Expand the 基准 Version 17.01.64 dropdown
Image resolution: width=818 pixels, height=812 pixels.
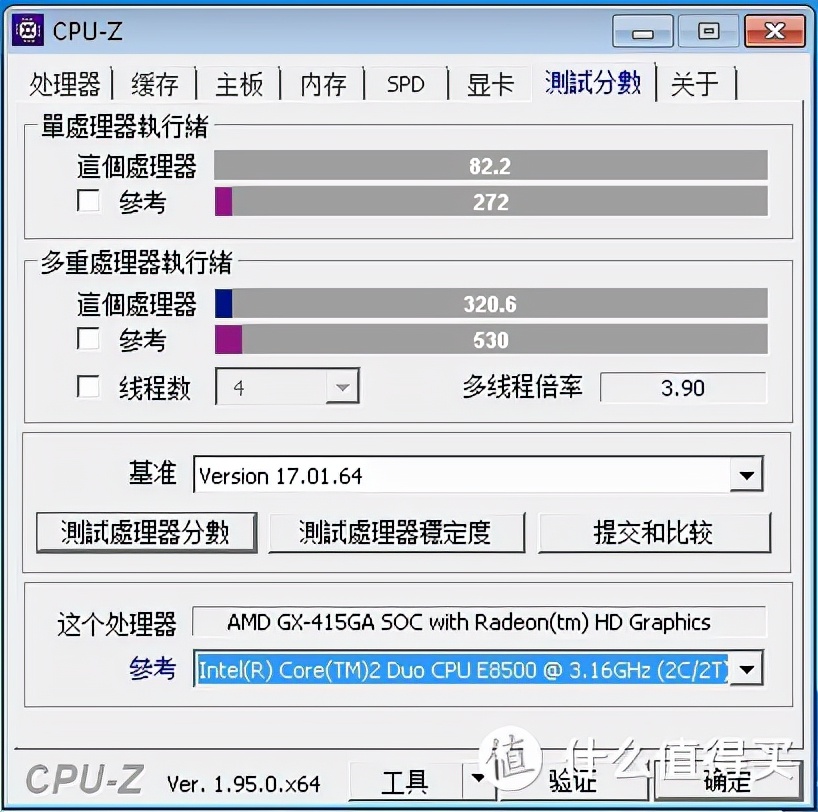[478, 474]
